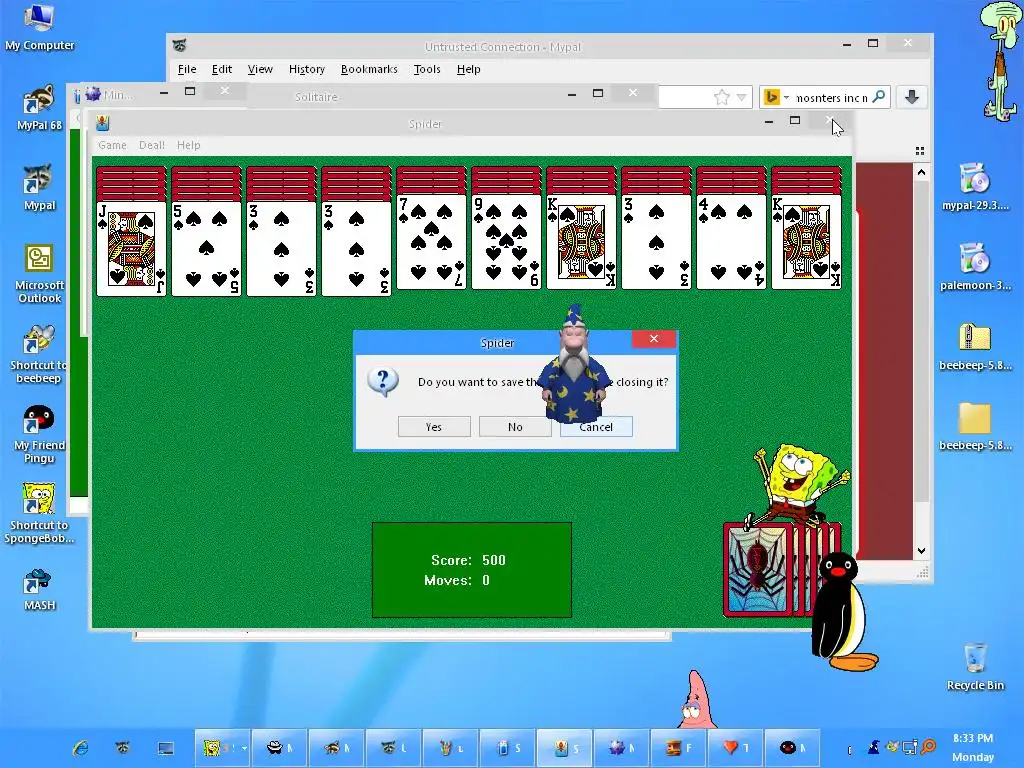This screenshot has width=1024, height=768.
Task: Launch Internet Explorer from the taskbar quick launch
Action: [80, 748]
